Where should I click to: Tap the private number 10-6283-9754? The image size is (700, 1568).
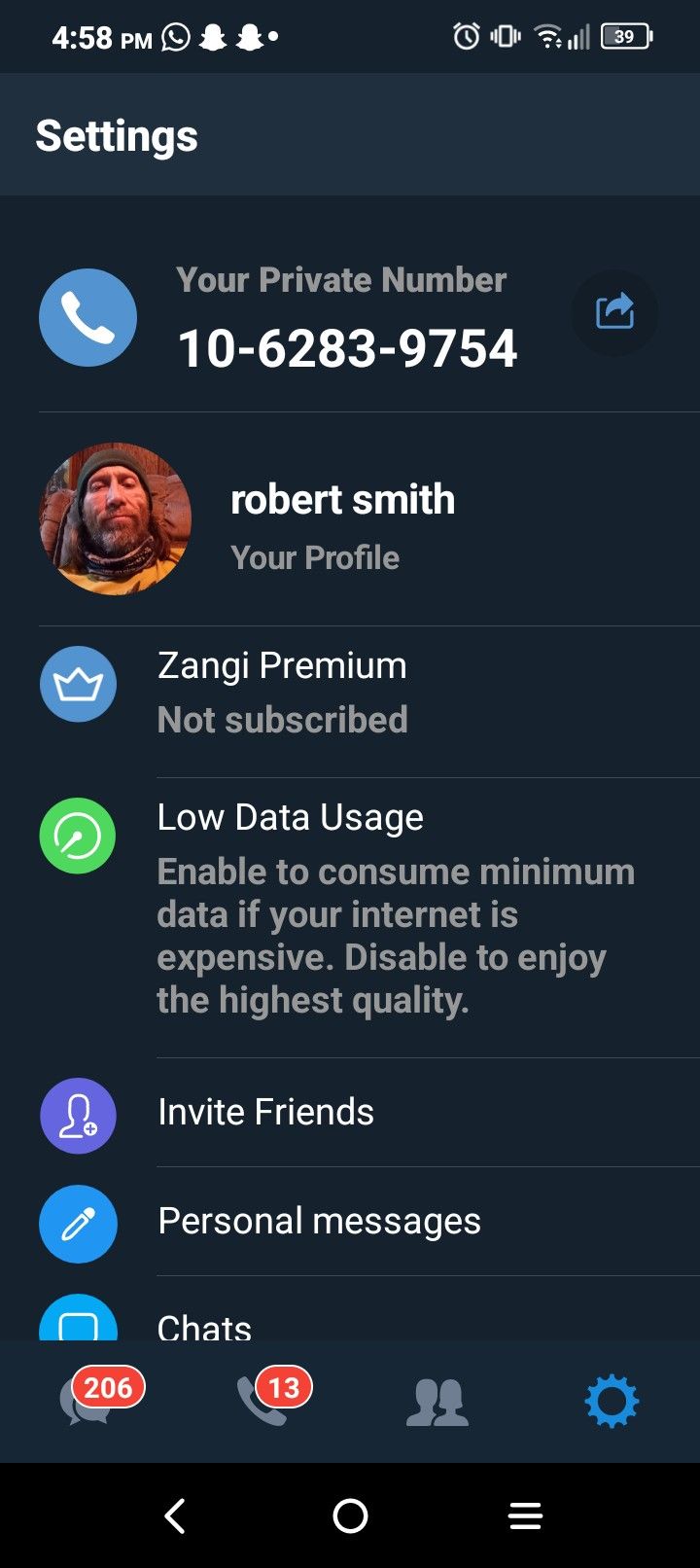347,348
